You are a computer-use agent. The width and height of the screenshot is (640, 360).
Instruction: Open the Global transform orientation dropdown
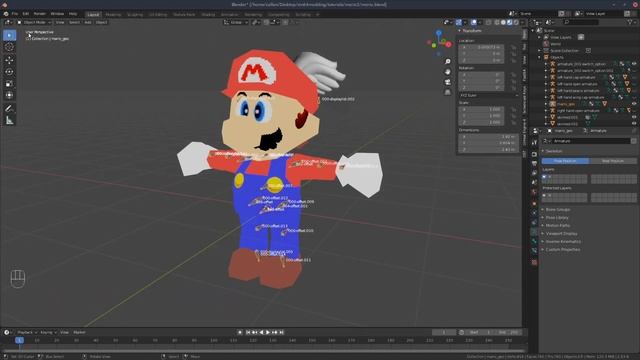[x=236, y=22]
